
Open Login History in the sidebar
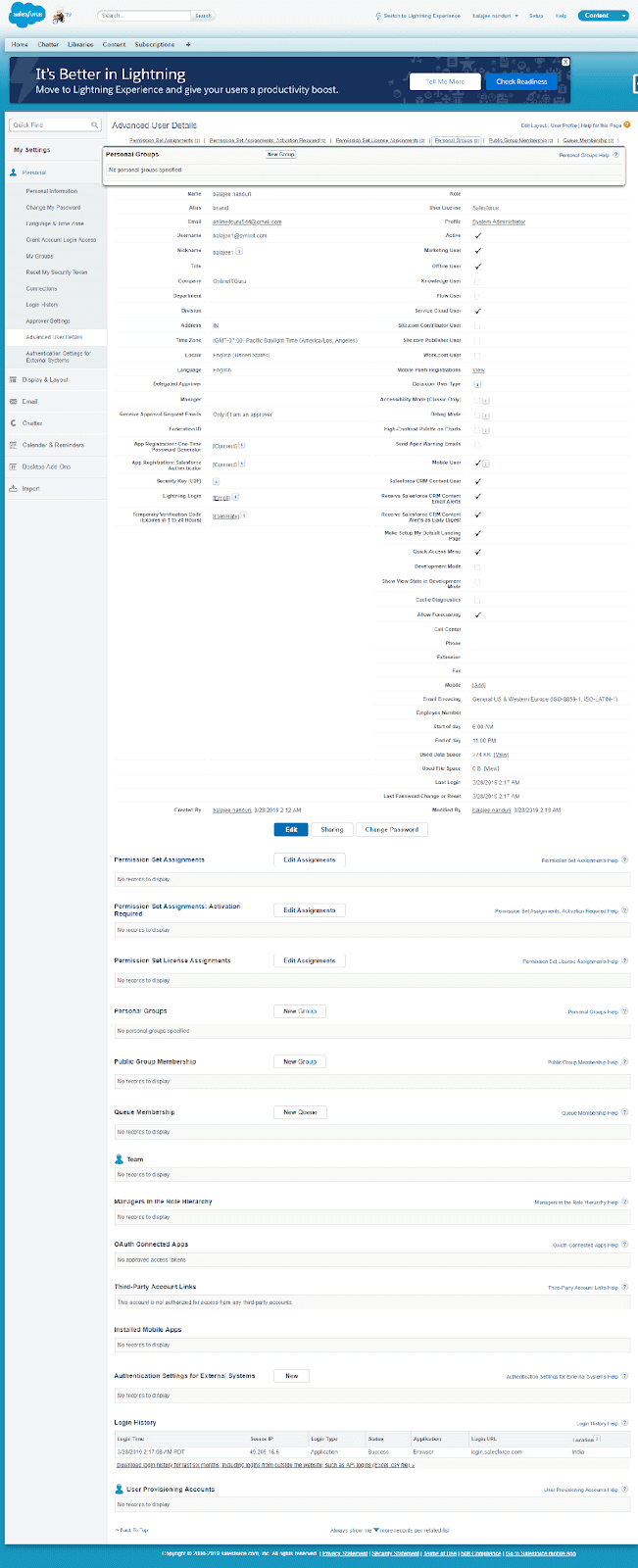coord(42,305)
